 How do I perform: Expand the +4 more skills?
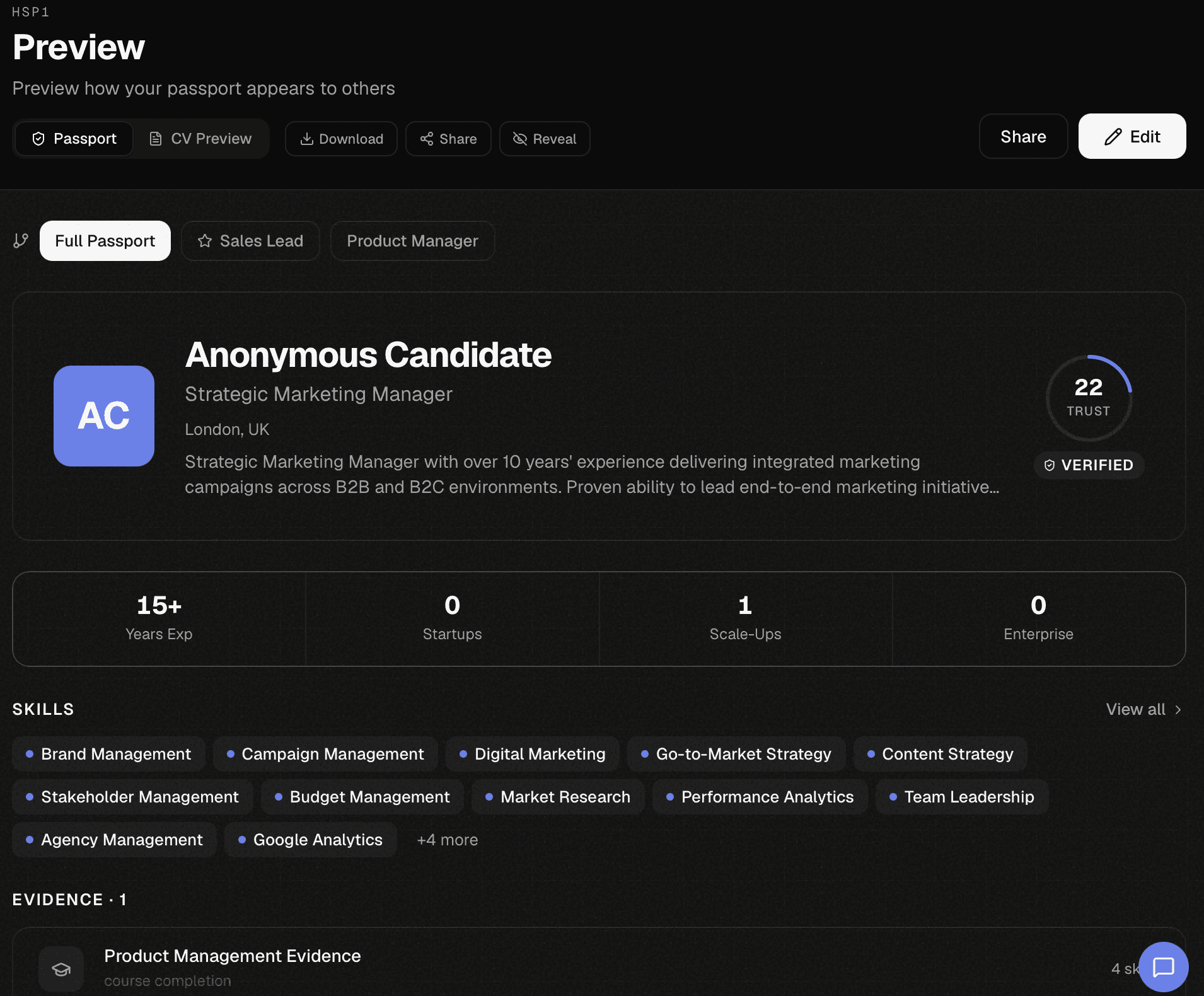point(447,840)
